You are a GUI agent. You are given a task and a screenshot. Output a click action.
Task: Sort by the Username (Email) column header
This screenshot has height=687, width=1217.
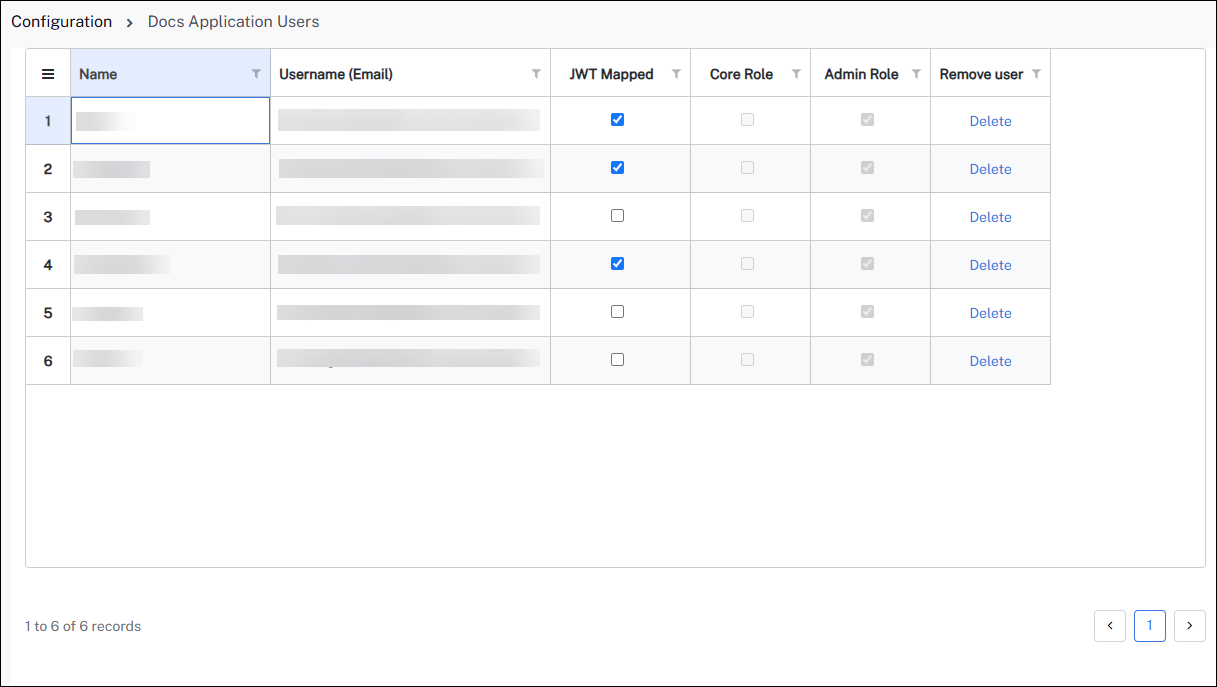click(x=336, y=74)
